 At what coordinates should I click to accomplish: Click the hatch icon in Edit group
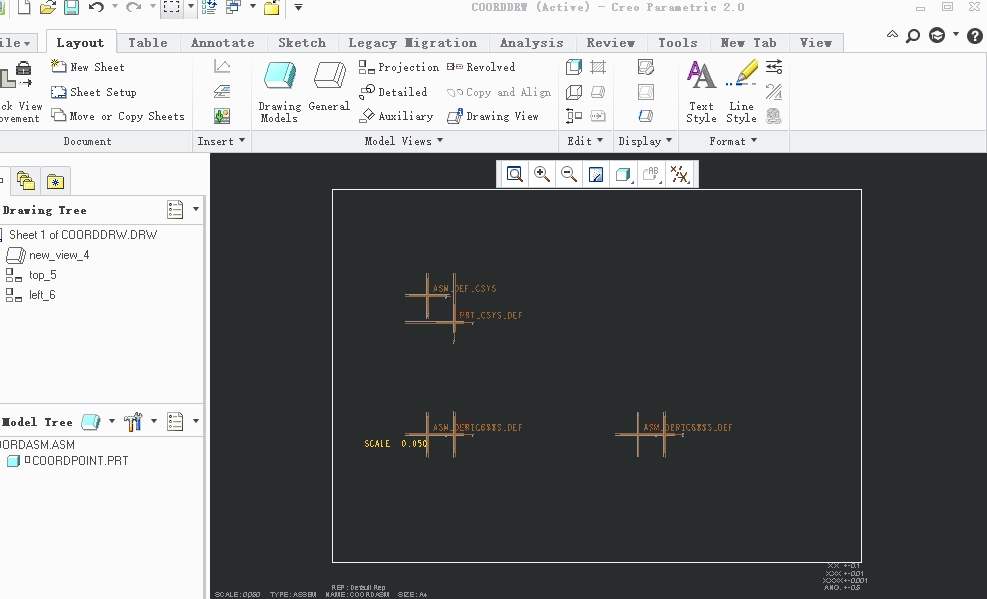click(598, 67)
